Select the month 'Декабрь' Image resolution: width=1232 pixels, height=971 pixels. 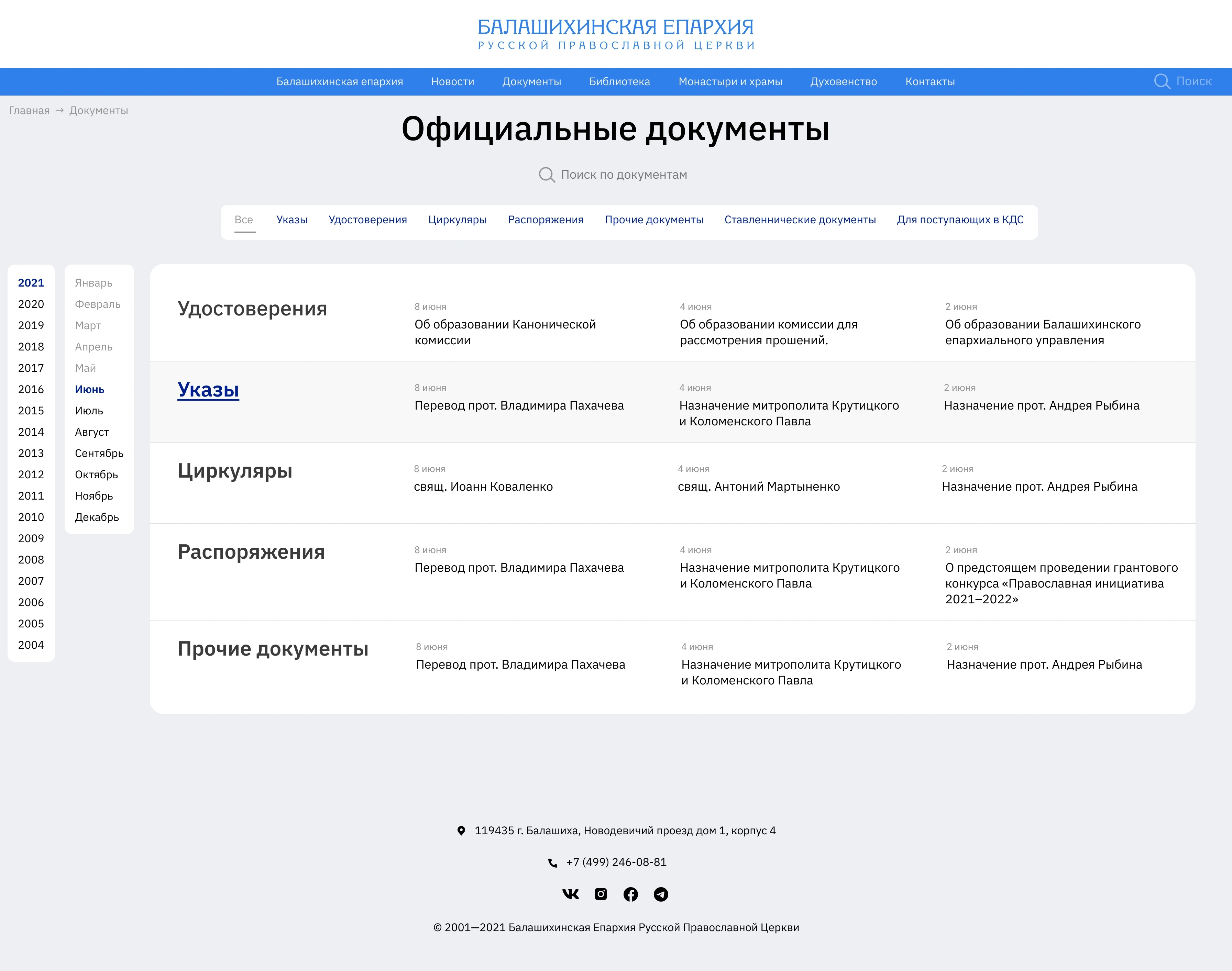pos(97,517)
